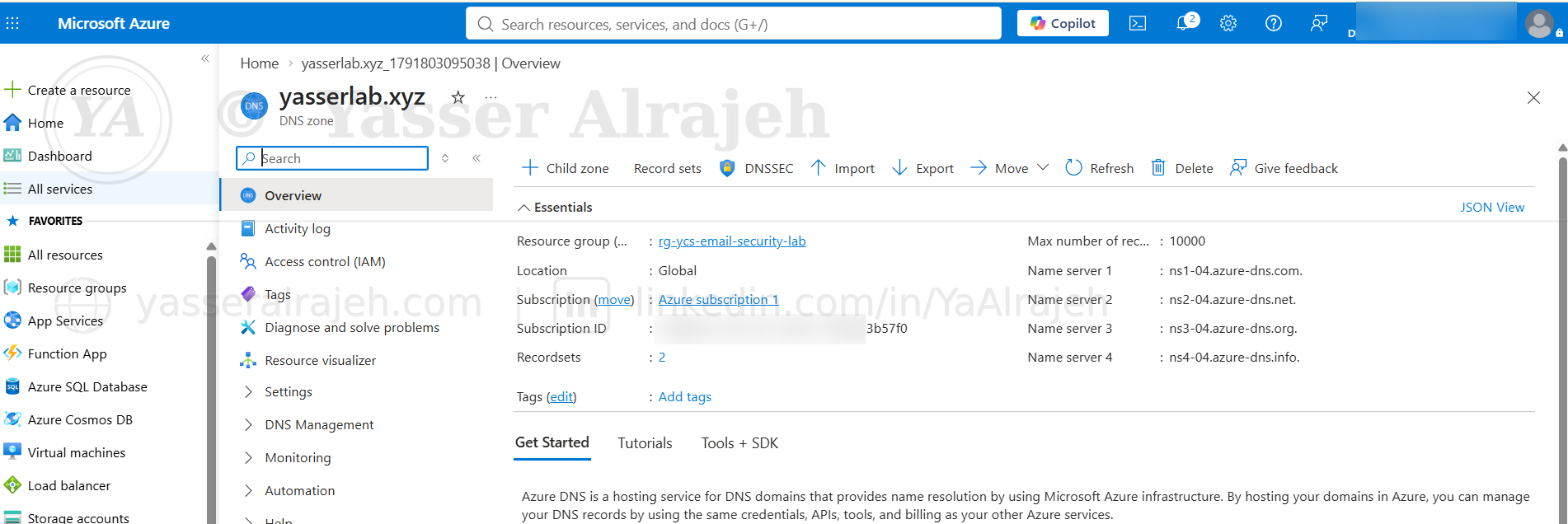Click Give feedback in toolbar
This screenshot has height=524, width=1568.
1284,168
